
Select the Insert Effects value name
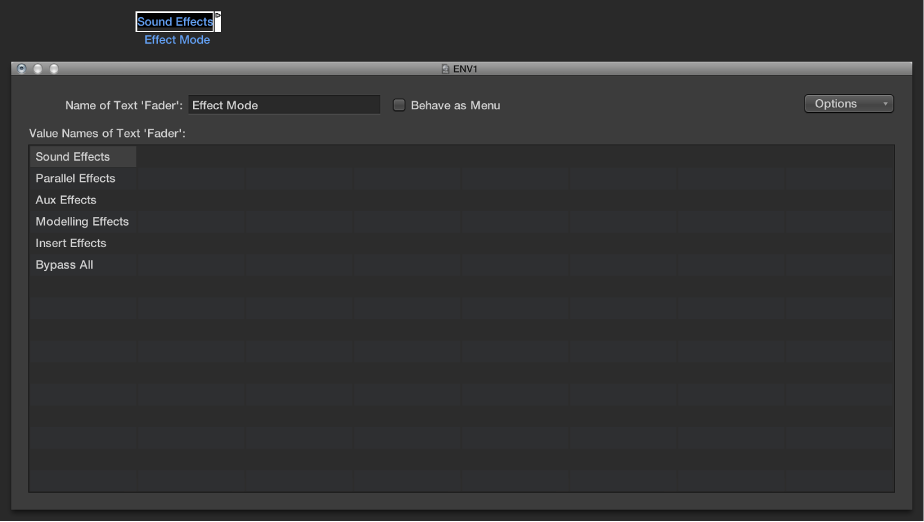tap(83, 243)
